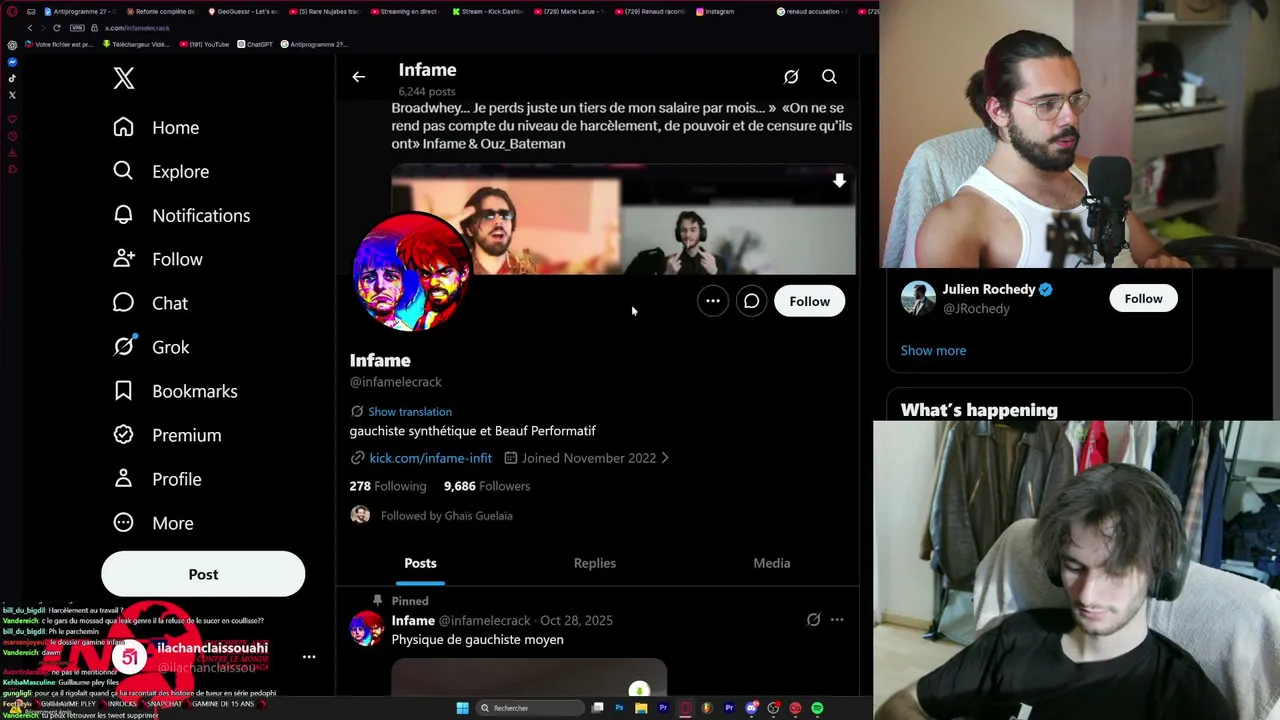Go to your Profile page
The image size is (1280, 720).
pos(157,479)
